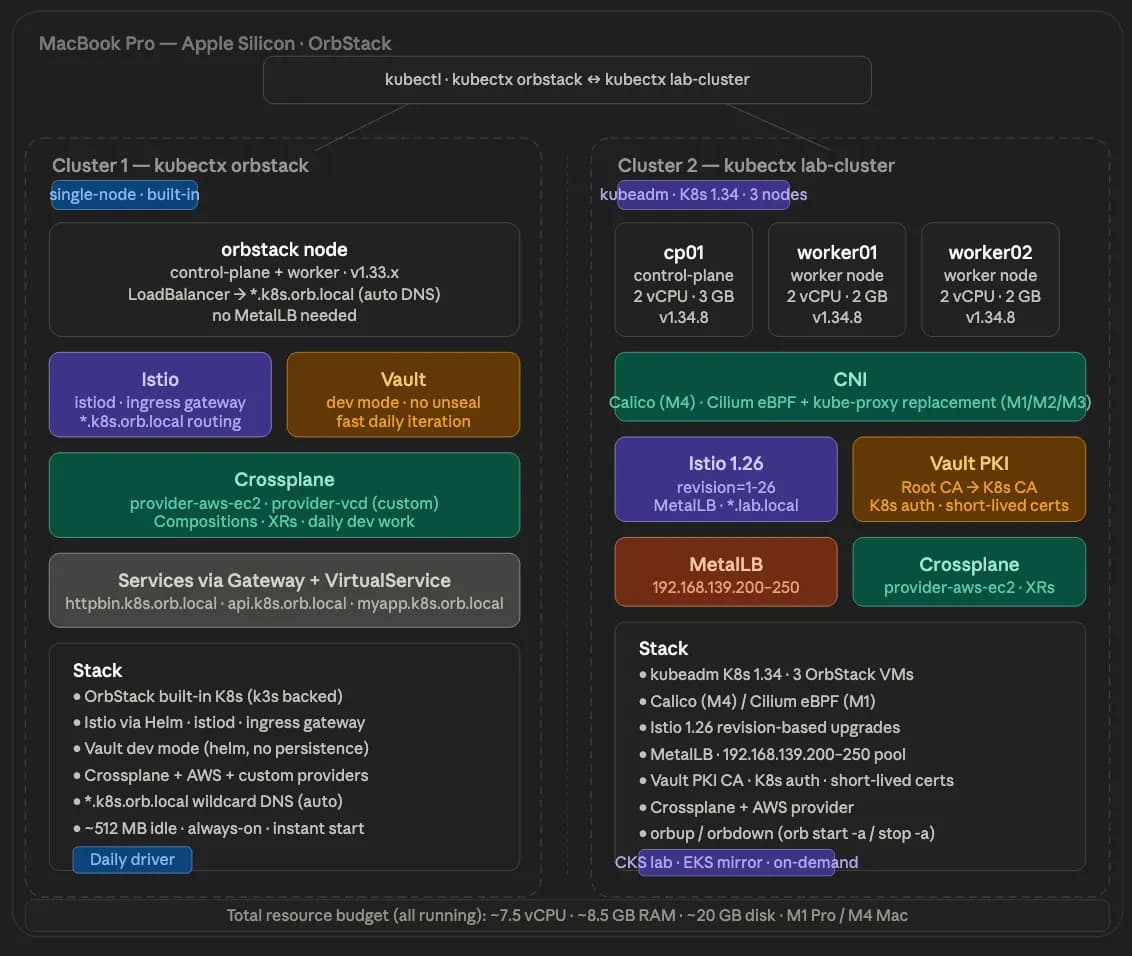Select the Cluster 2 Crossplane provider-aws-ec2 box

point(969,572)
